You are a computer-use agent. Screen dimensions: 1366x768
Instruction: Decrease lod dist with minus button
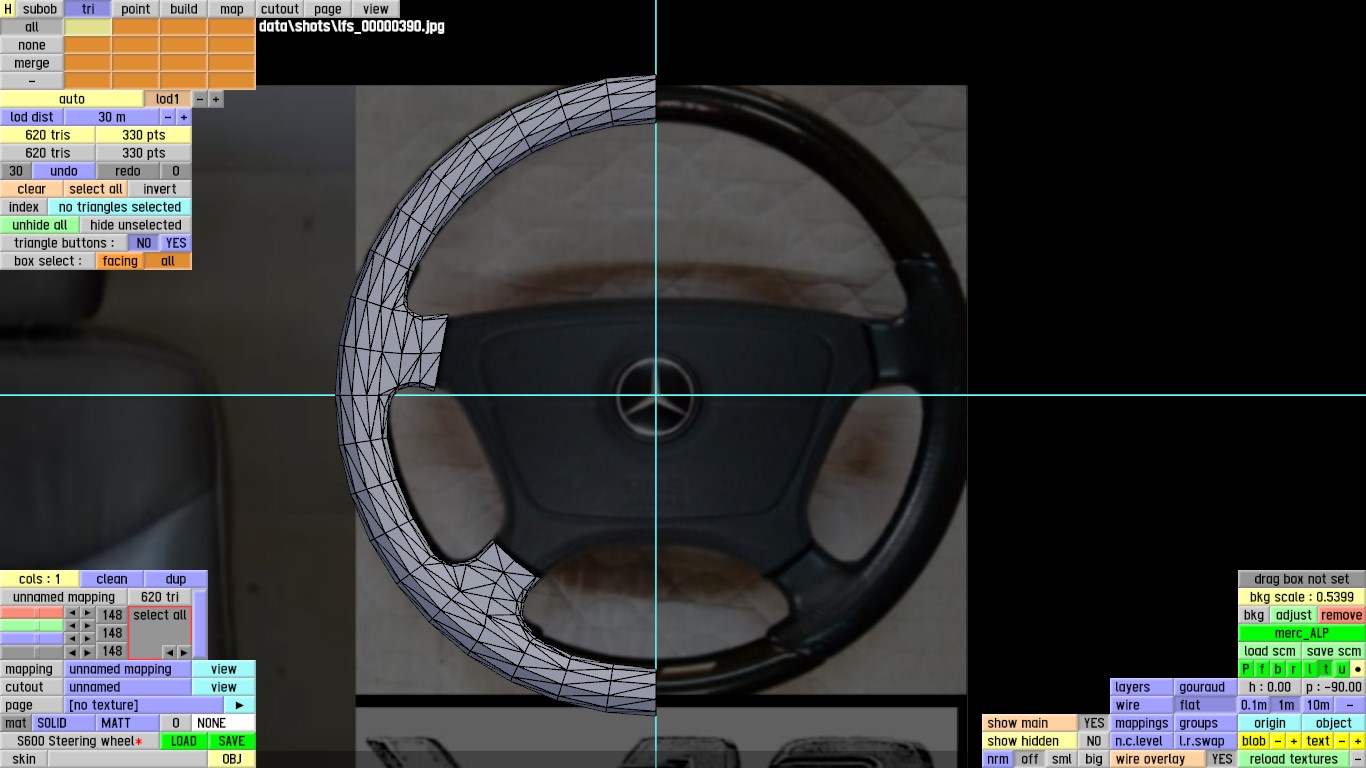(x=168, y=117)
